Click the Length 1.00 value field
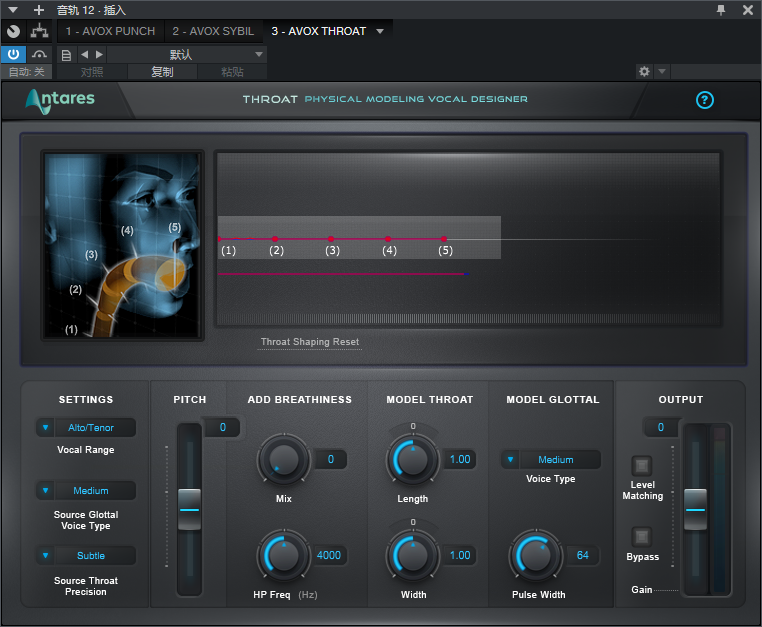Viewport: 762px width, 627px height. [460, 459]
